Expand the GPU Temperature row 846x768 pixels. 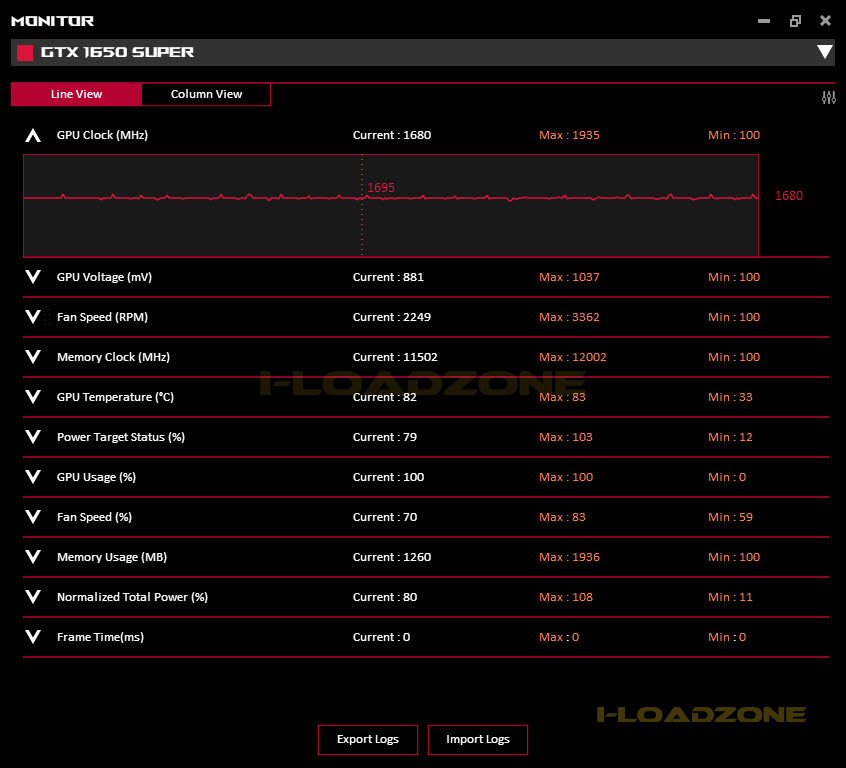33,397
